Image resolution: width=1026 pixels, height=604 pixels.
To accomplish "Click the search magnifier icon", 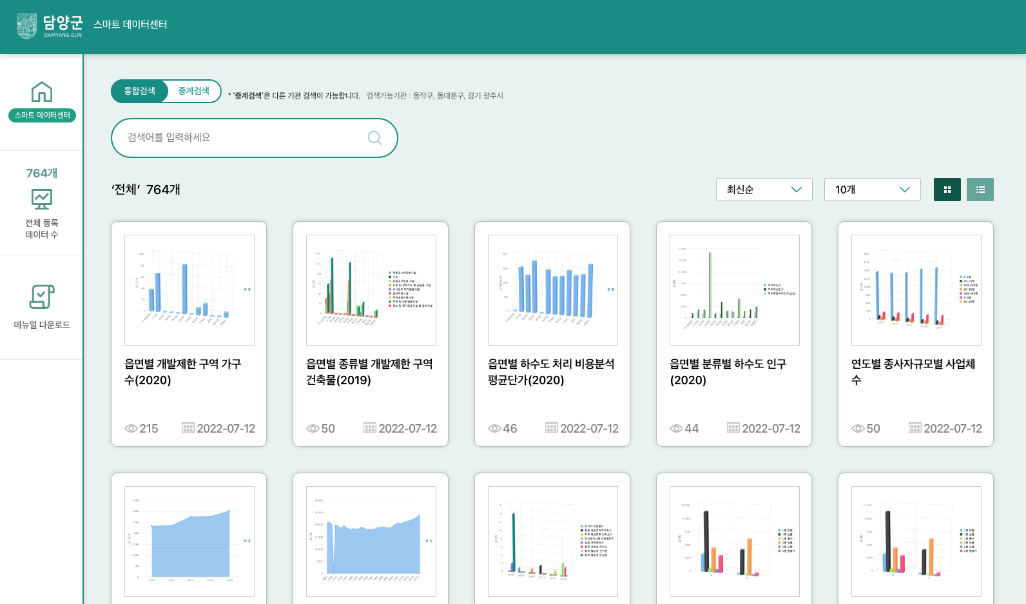I will 374,137.
